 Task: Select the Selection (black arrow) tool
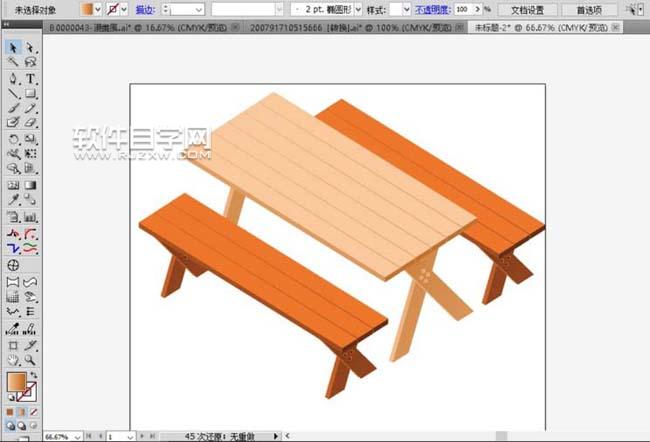13,48
